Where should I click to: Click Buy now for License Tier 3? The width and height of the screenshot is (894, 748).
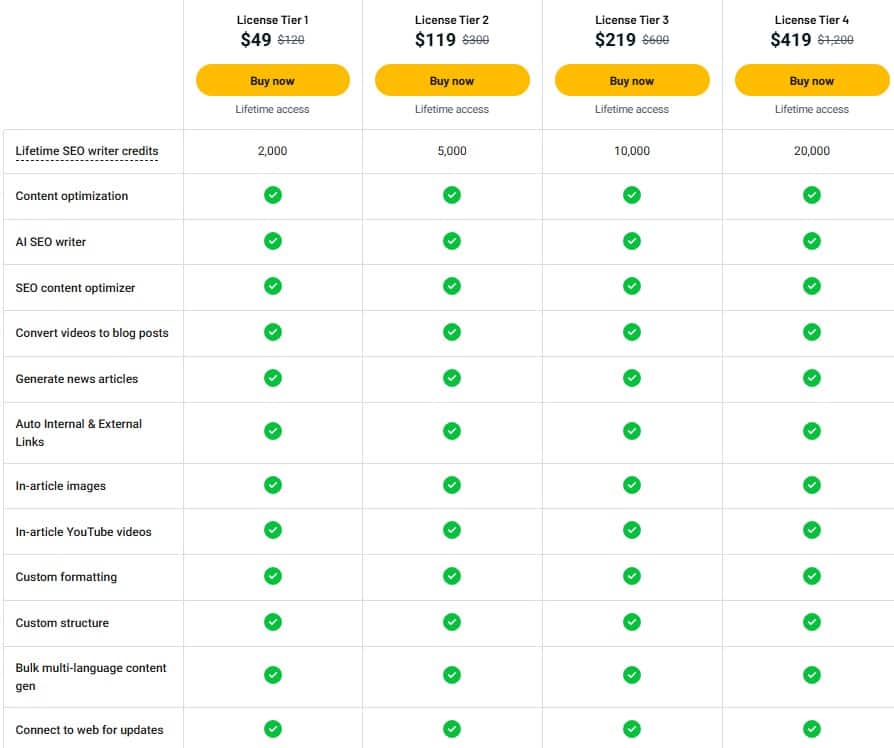(x=631, y=80)
